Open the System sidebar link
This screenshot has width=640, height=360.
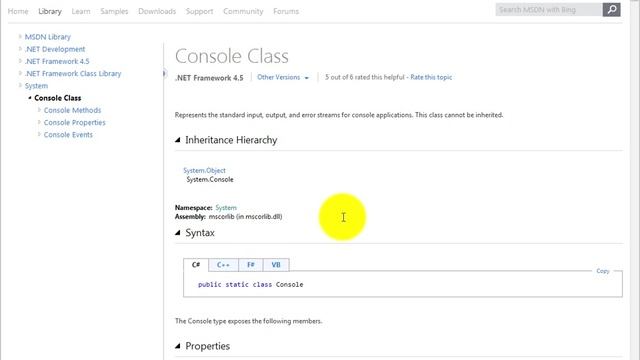(x=36, y=86)
